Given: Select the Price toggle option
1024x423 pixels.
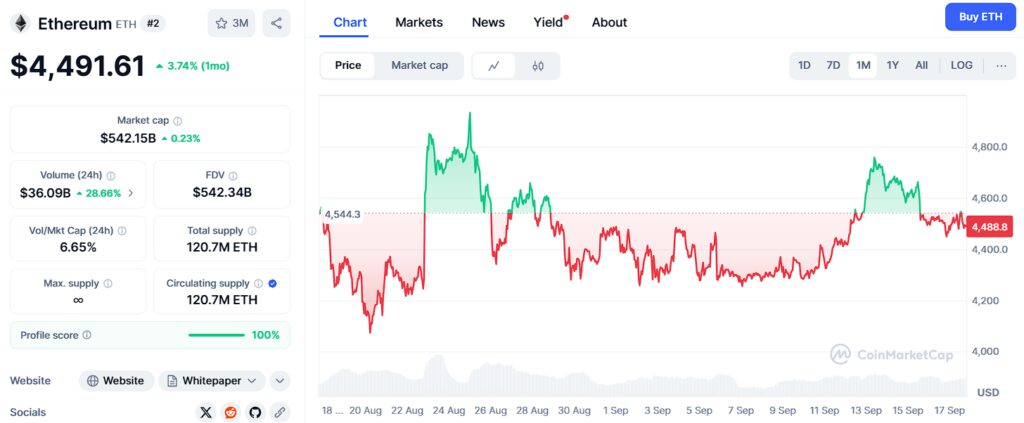Looking at the screenshot, I should coord(348,66).
